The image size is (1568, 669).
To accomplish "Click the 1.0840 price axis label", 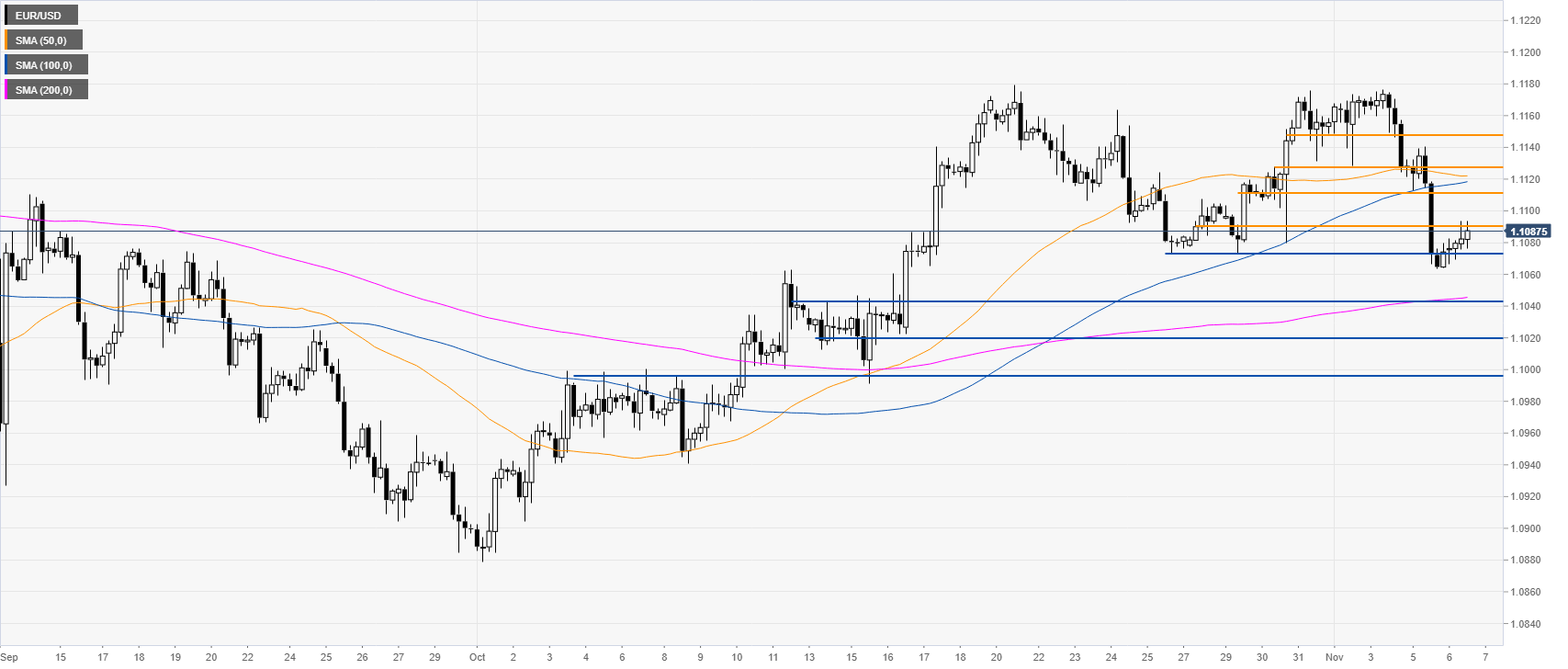I will [x=1525, y=624].
